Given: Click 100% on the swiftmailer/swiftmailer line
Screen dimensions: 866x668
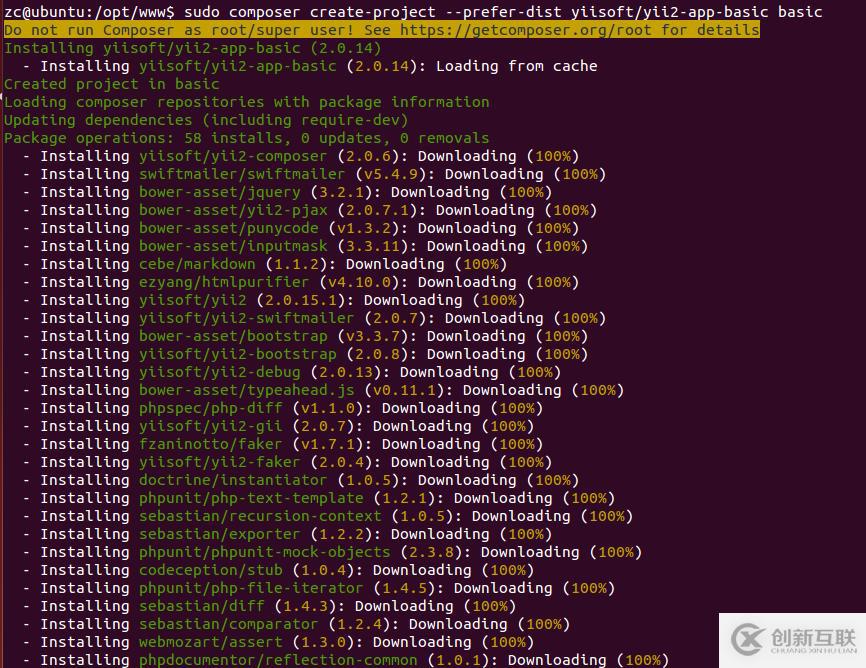Looking at the screenshot, I should (580, 174).
